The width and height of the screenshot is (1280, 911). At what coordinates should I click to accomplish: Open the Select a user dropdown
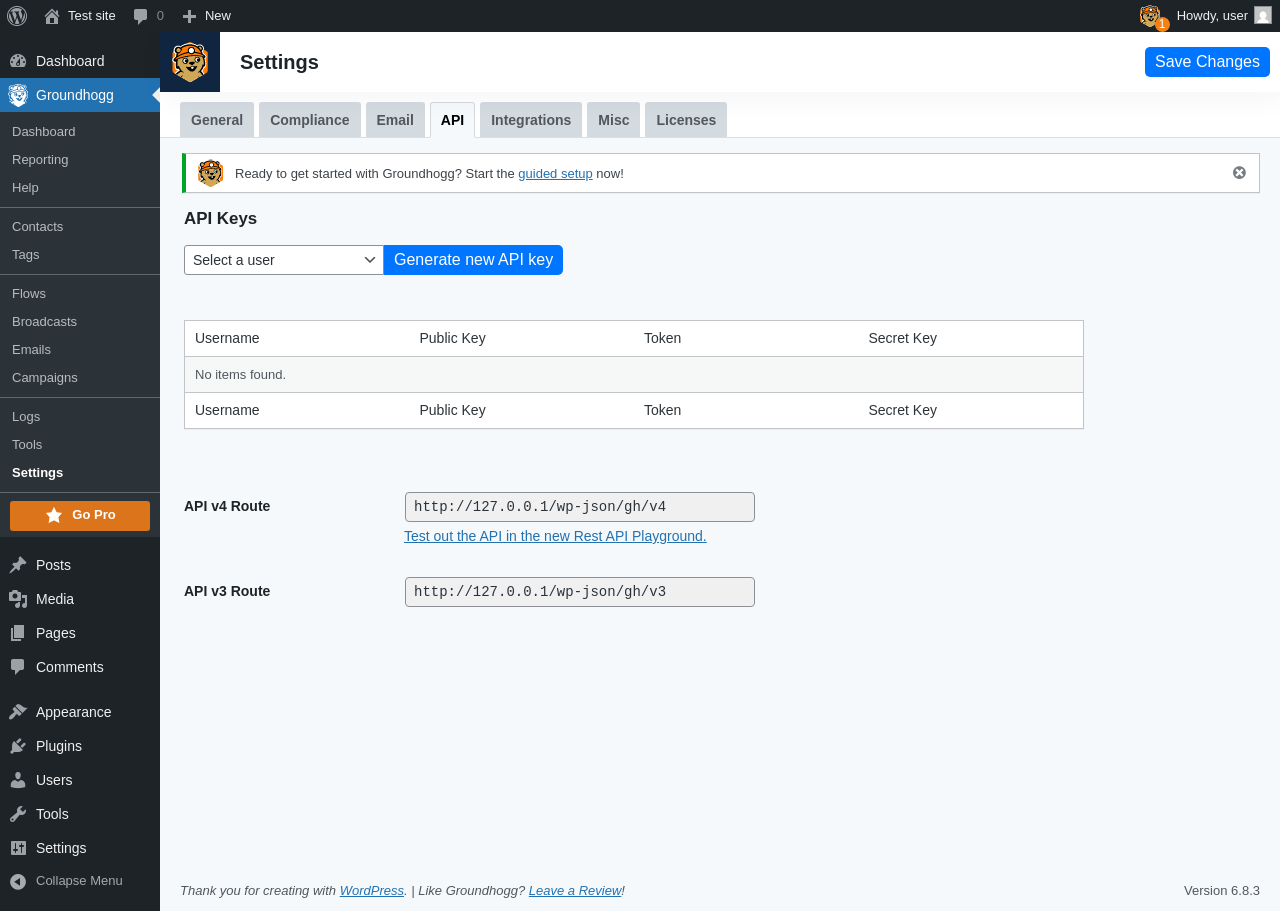tap(284, 260)
